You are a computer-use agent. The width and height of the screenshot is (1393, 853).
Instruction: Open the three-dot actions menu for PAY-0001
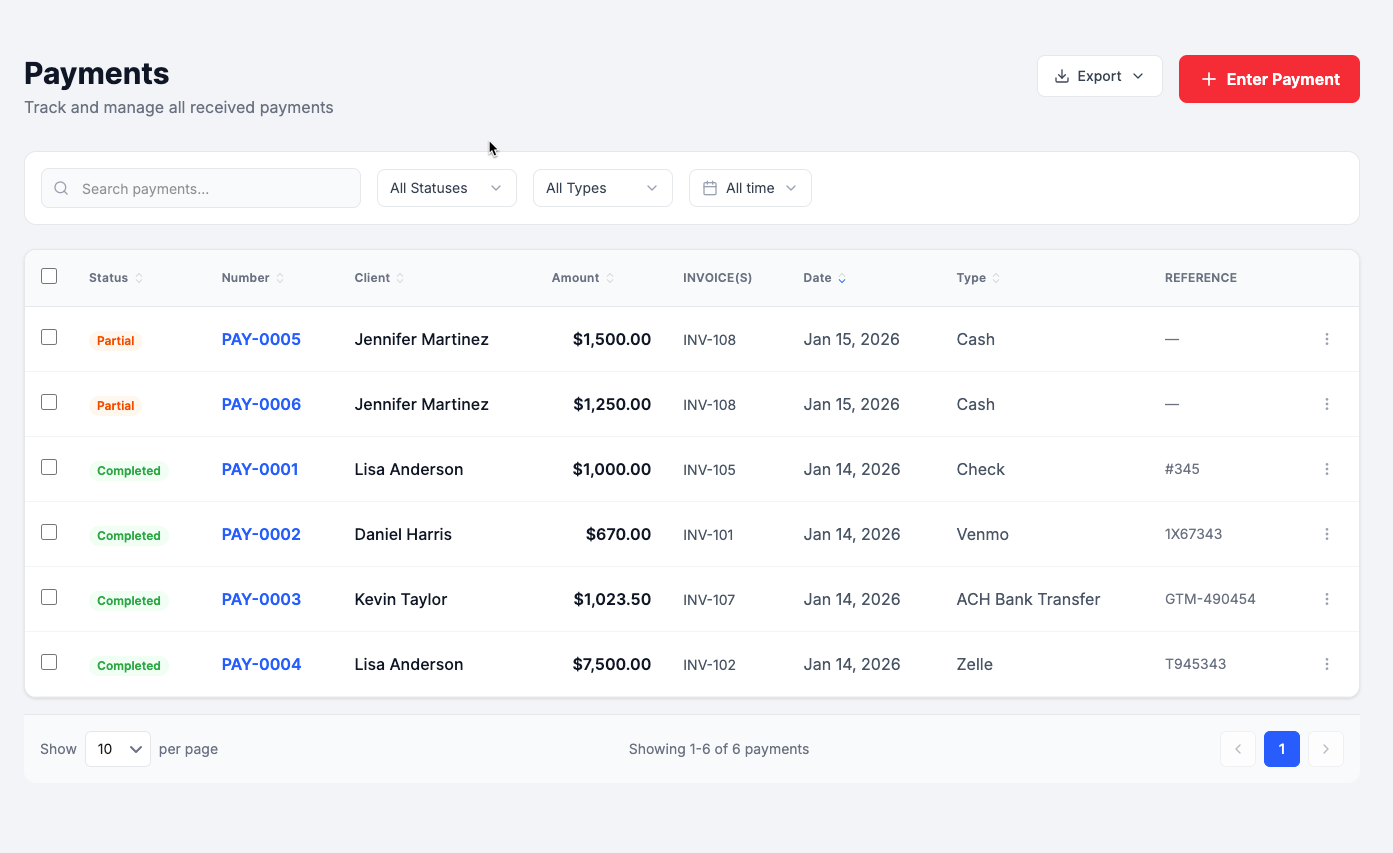[x=1327, y=468]
